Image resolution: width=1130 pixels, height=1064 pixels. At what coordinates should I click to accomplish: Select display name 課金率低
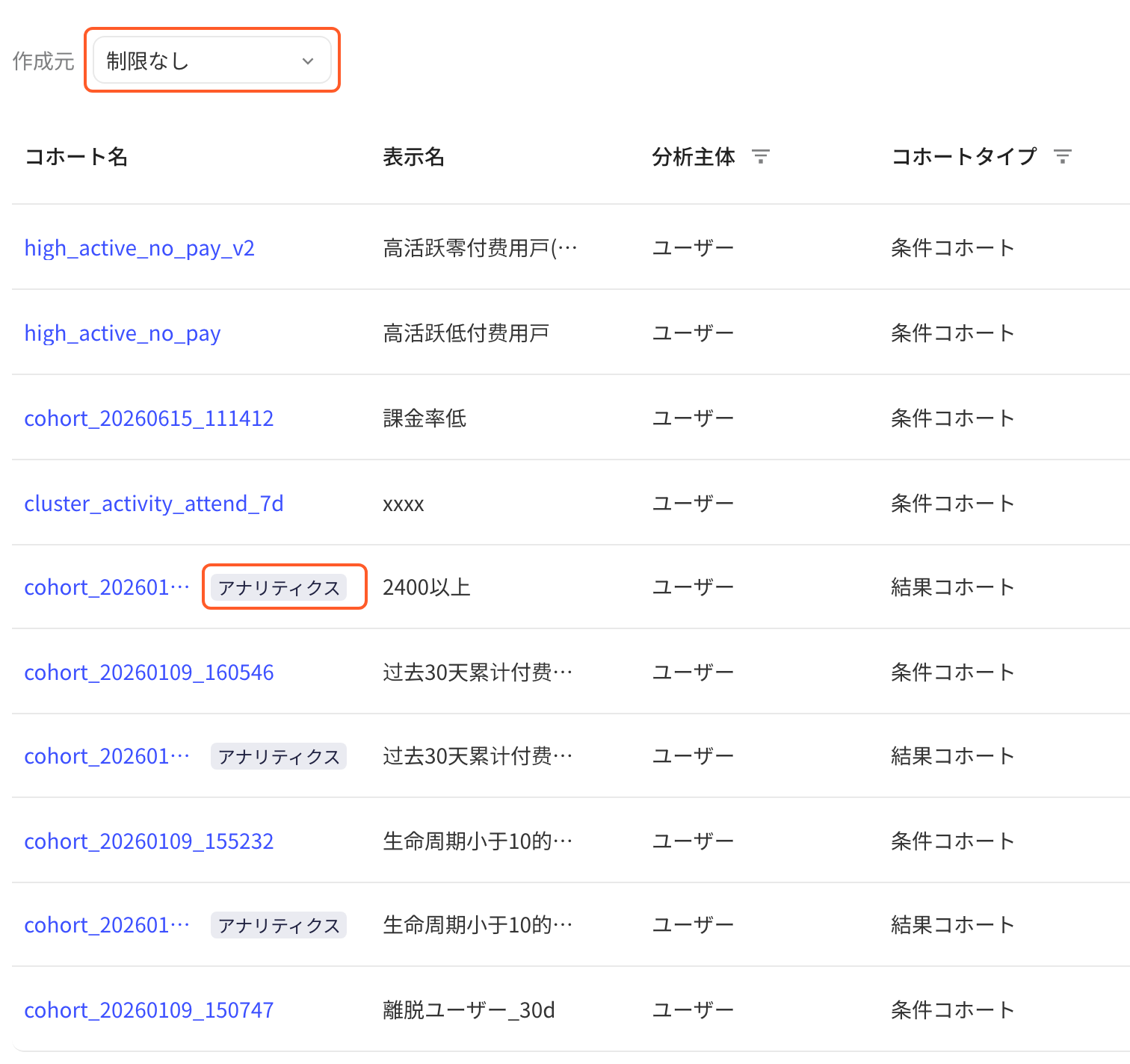pos(424,418)
